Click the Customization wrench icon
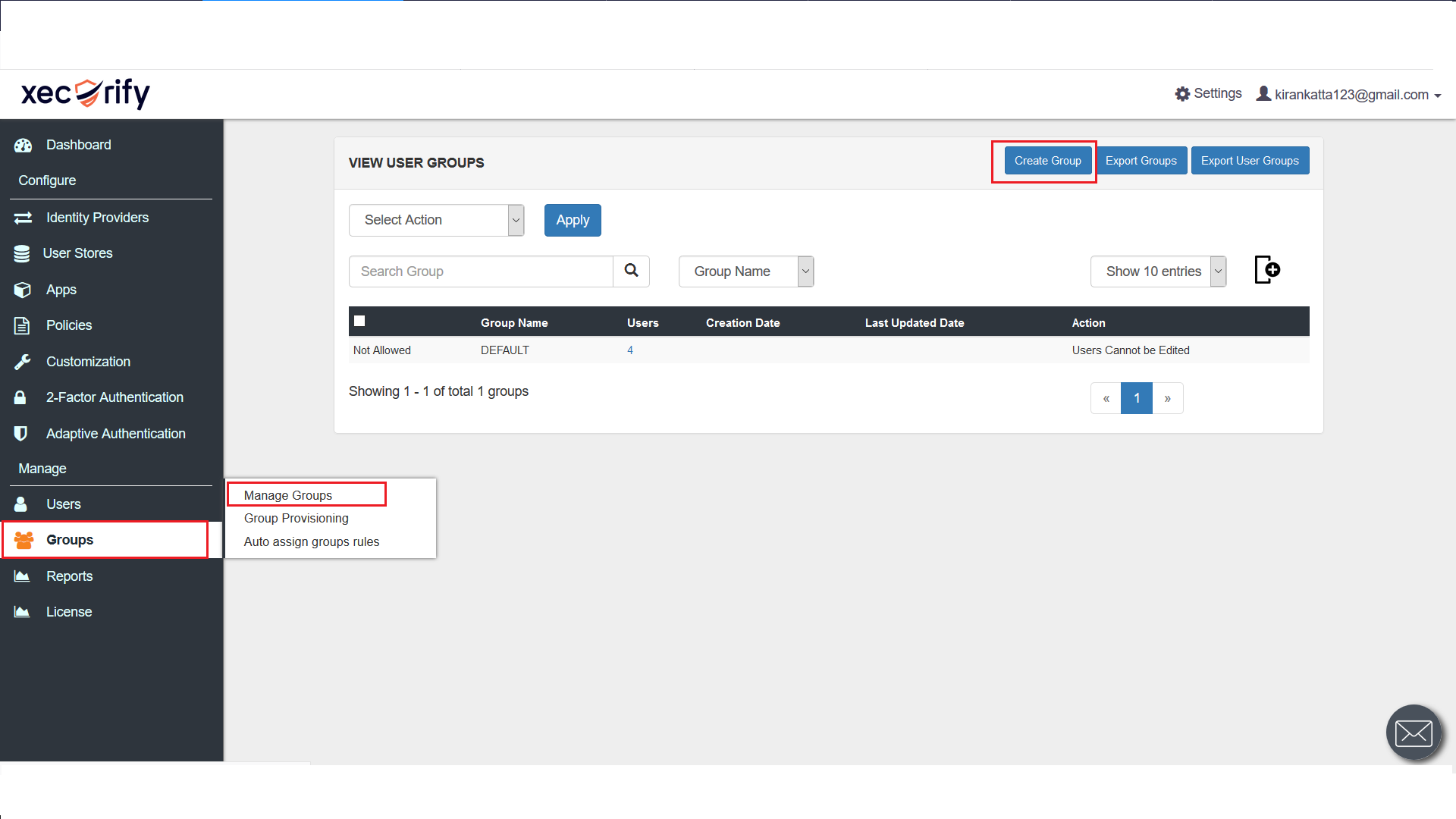Screen dimensions: 1456x819 23,362
